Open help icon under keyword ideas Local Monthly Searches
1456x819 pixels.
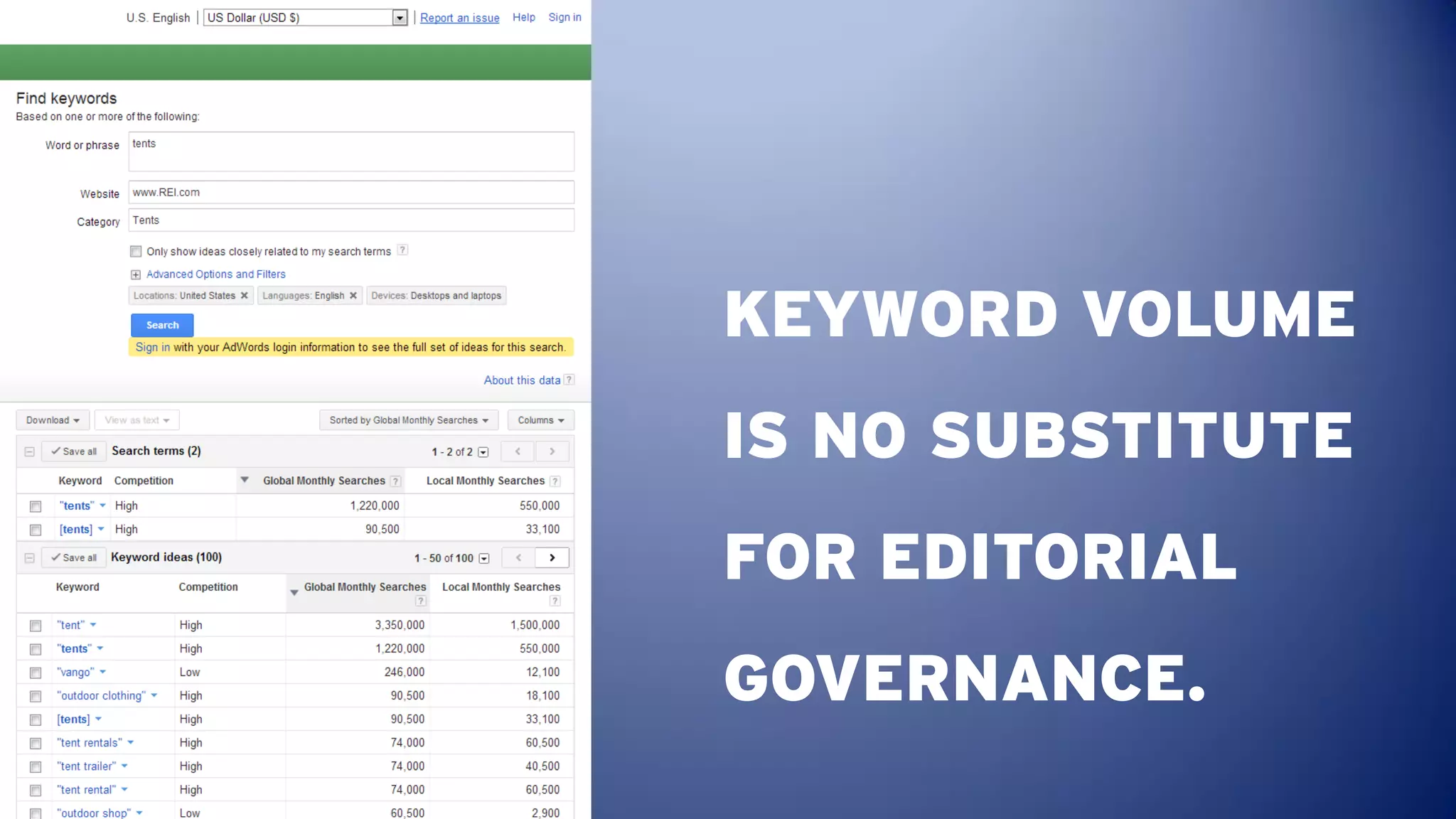point(555,601)
